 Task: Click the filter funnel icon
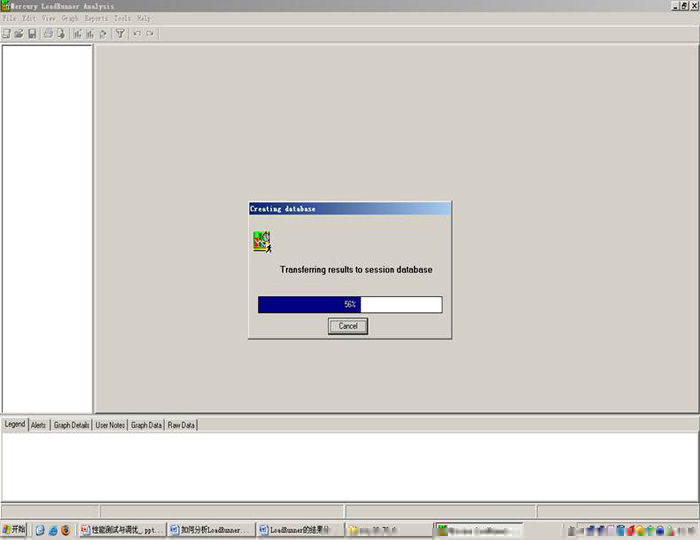tap(120, 33)
